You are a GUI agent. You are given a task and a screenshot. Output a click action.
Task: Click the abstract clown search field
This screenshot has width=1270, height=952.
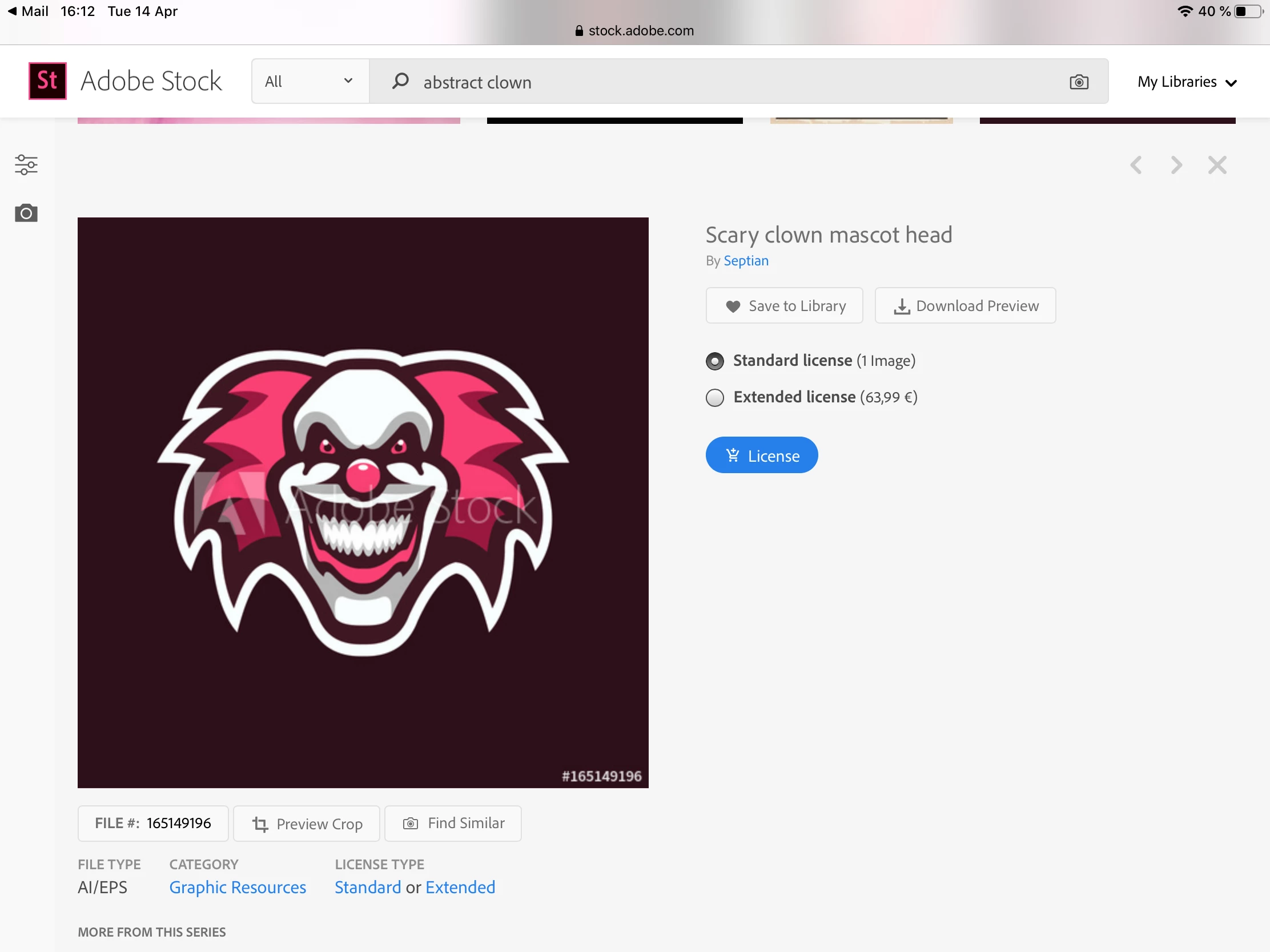point(735,82)
